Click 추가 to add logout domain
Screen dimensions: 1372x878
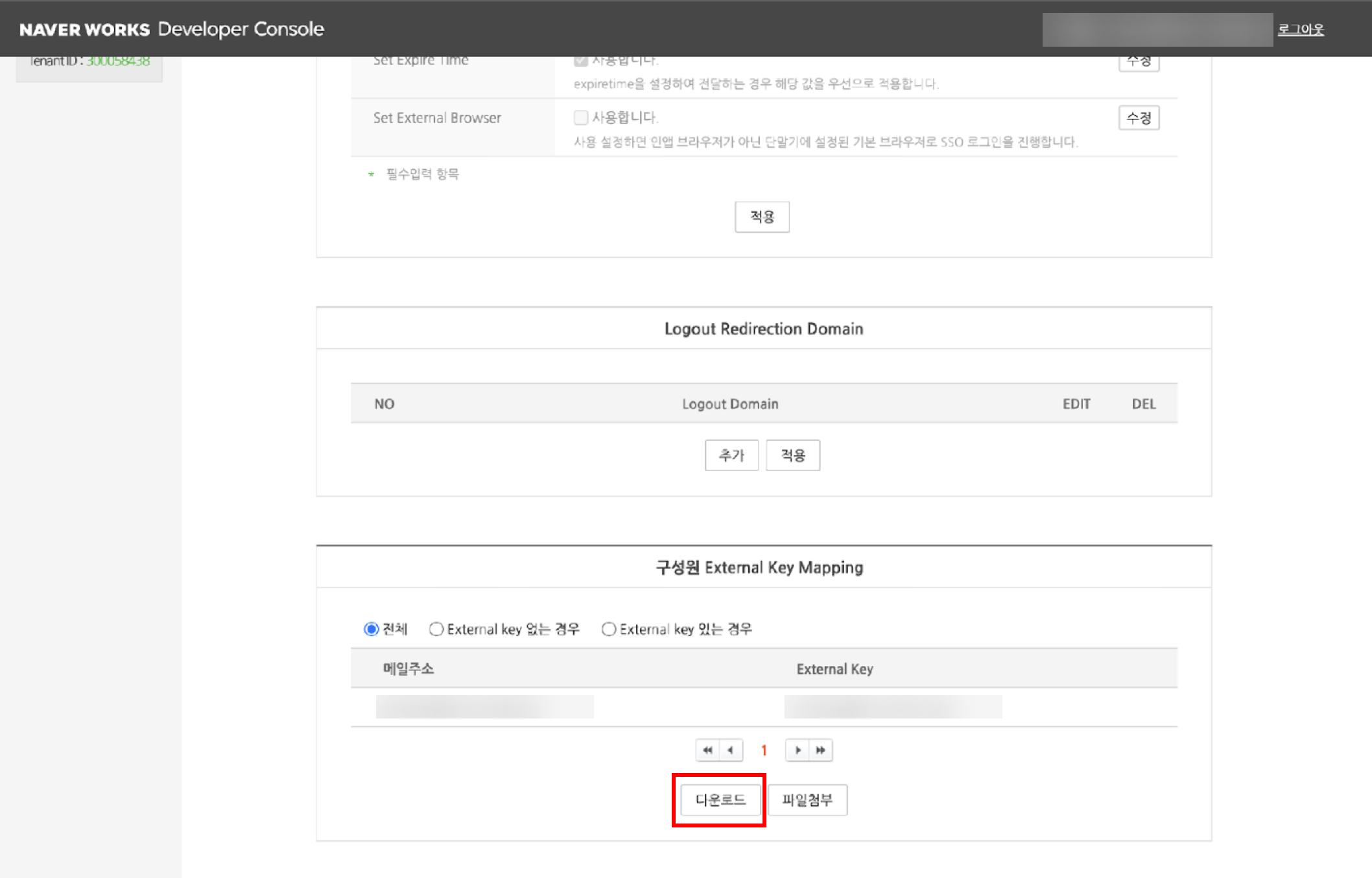click(x=731, y=455)
